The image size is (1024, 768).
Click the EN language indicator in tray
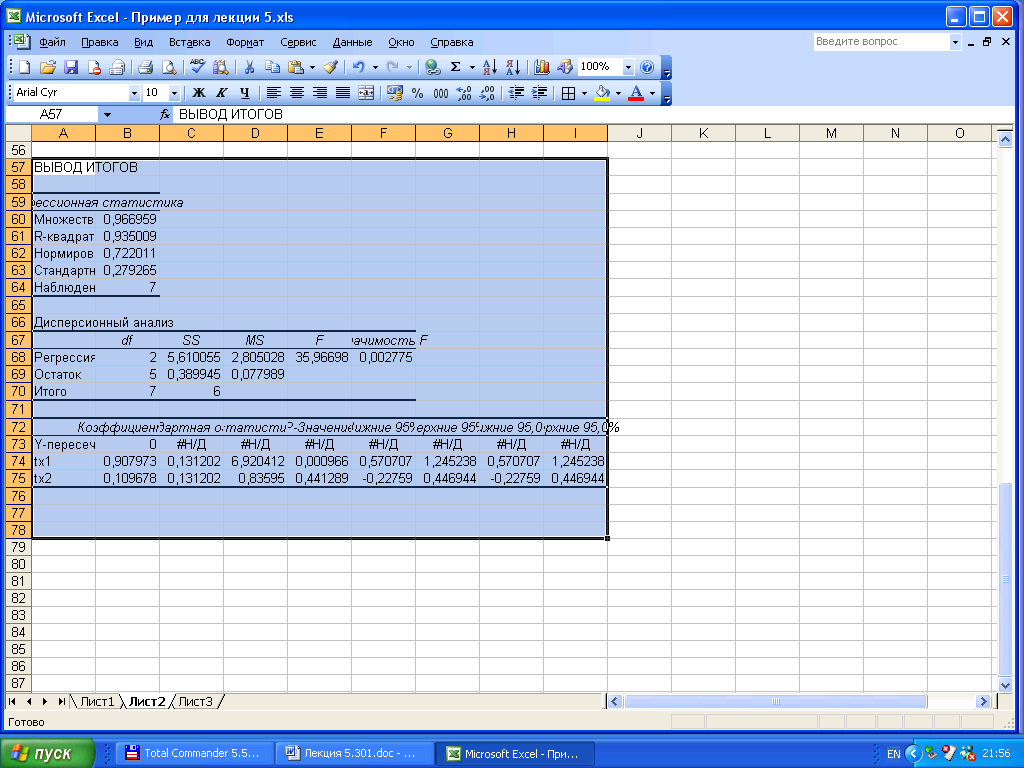(x=893, y=754)
